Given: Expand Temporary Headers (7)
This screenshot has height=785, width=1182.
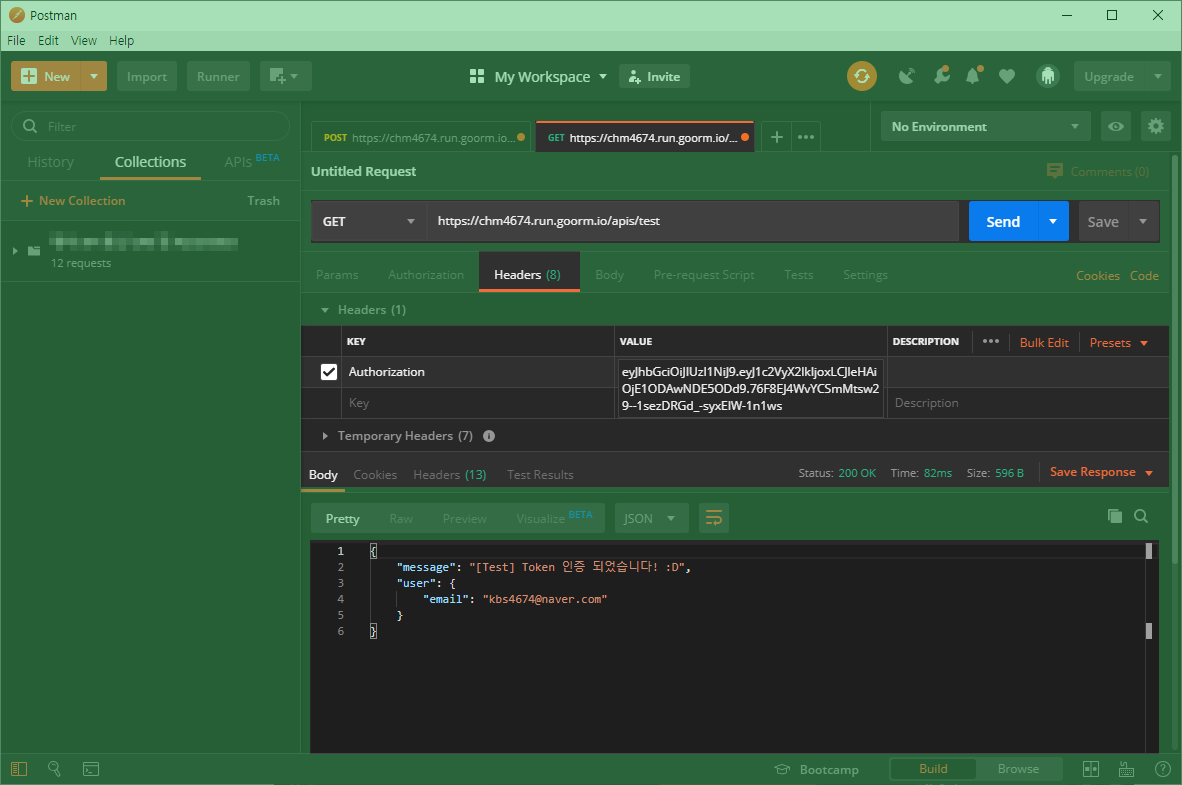Looking at the screenshot, I should coord(325,436).
